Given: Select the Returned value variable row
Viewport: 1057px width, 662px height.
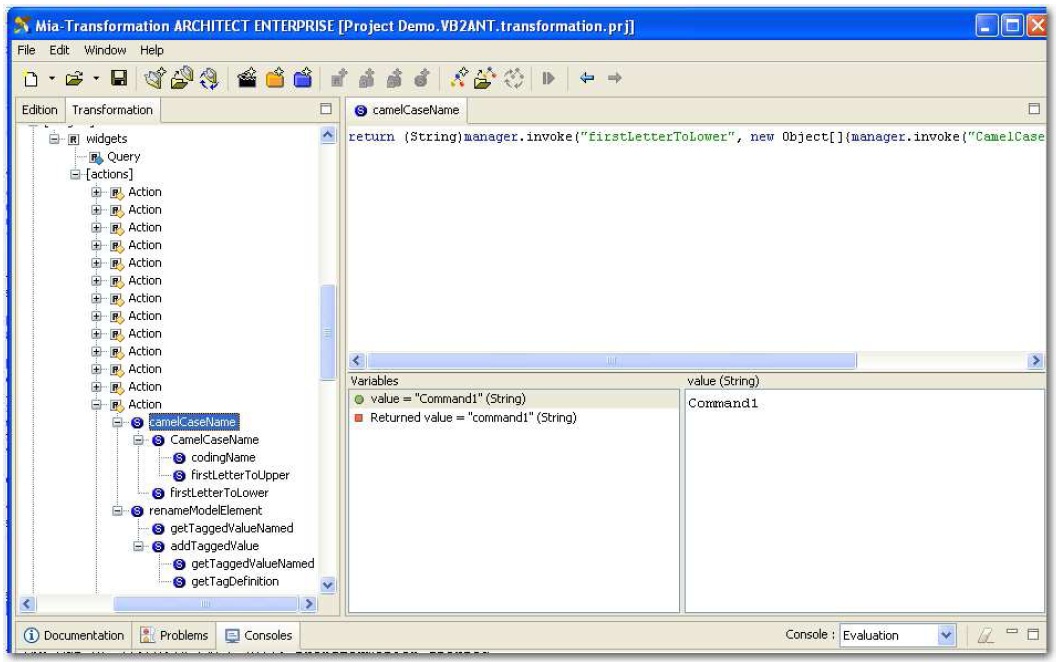Looking at the screenshot, I should pos(472,417).
